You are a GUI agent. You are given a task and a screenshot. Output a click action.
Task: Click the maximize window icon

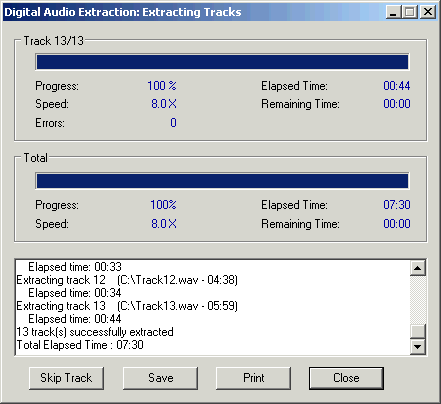coord(410,12)
